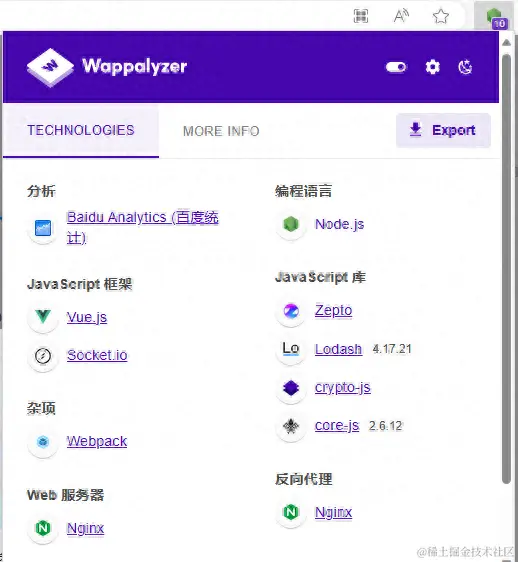
Task: Open the Baidu Analytics link
Action: click(142, 228)
